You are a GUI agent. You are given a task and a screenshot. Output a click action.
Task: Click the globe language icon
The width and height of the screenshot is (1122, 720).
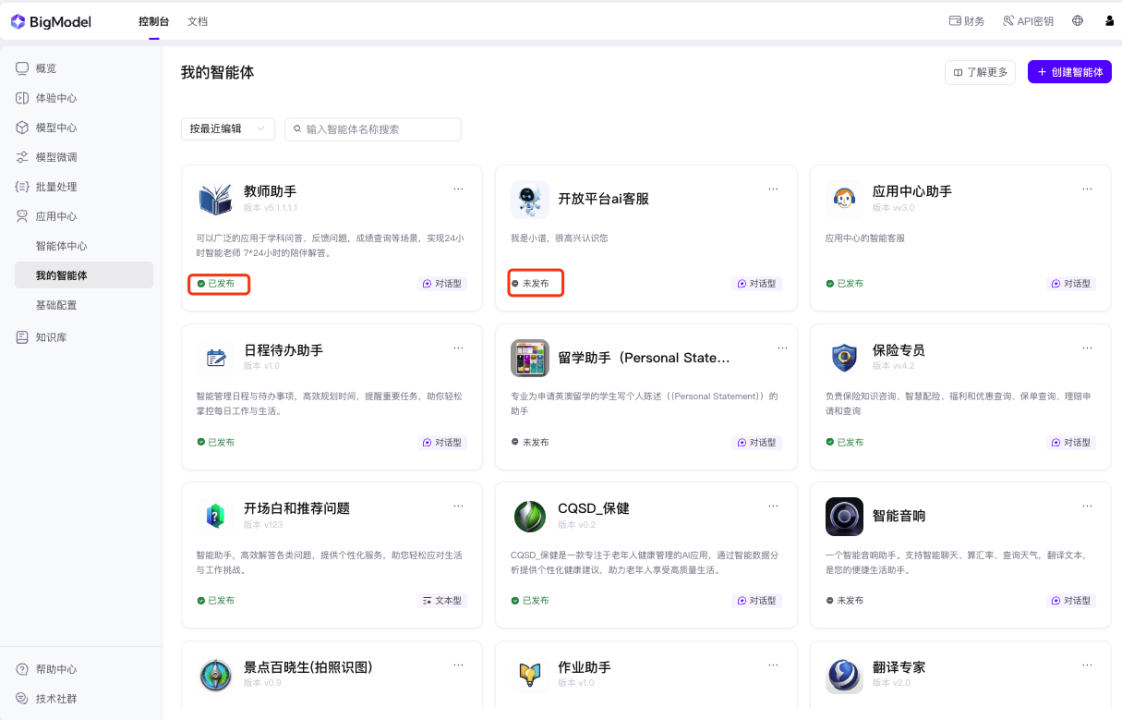point(1078,21)
